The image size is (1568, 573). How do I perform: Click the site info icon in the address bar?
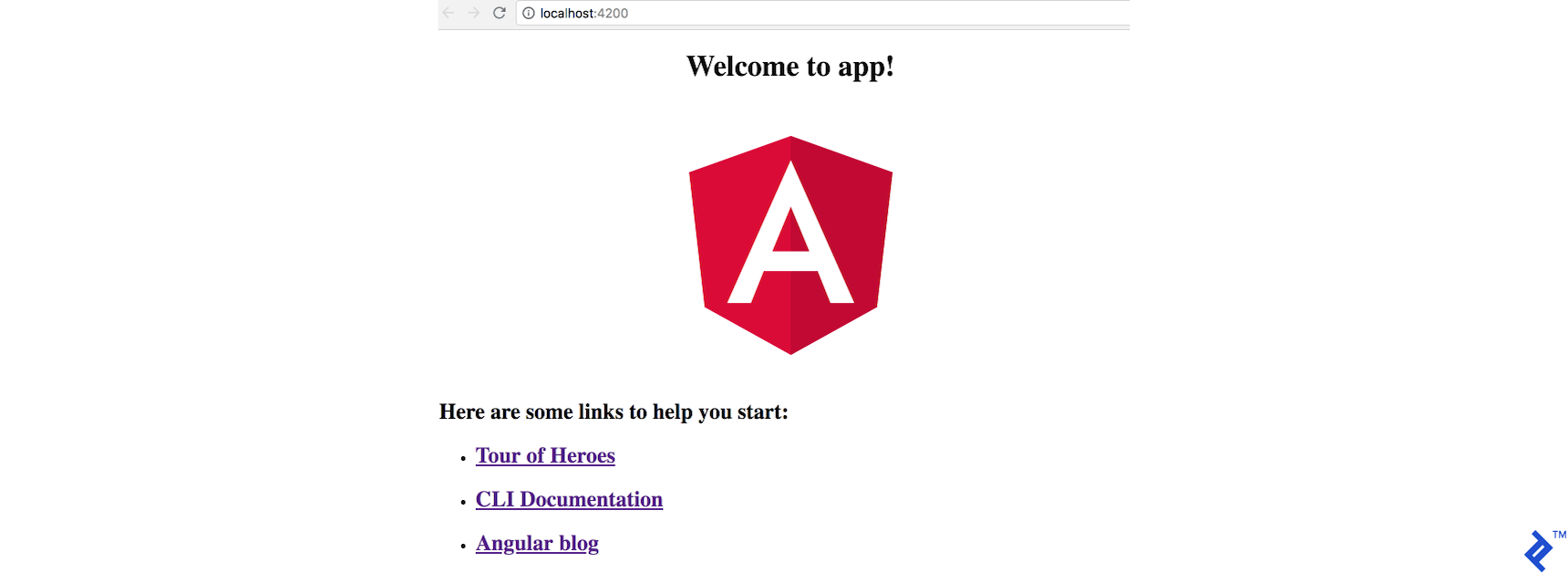click(529, 13)
